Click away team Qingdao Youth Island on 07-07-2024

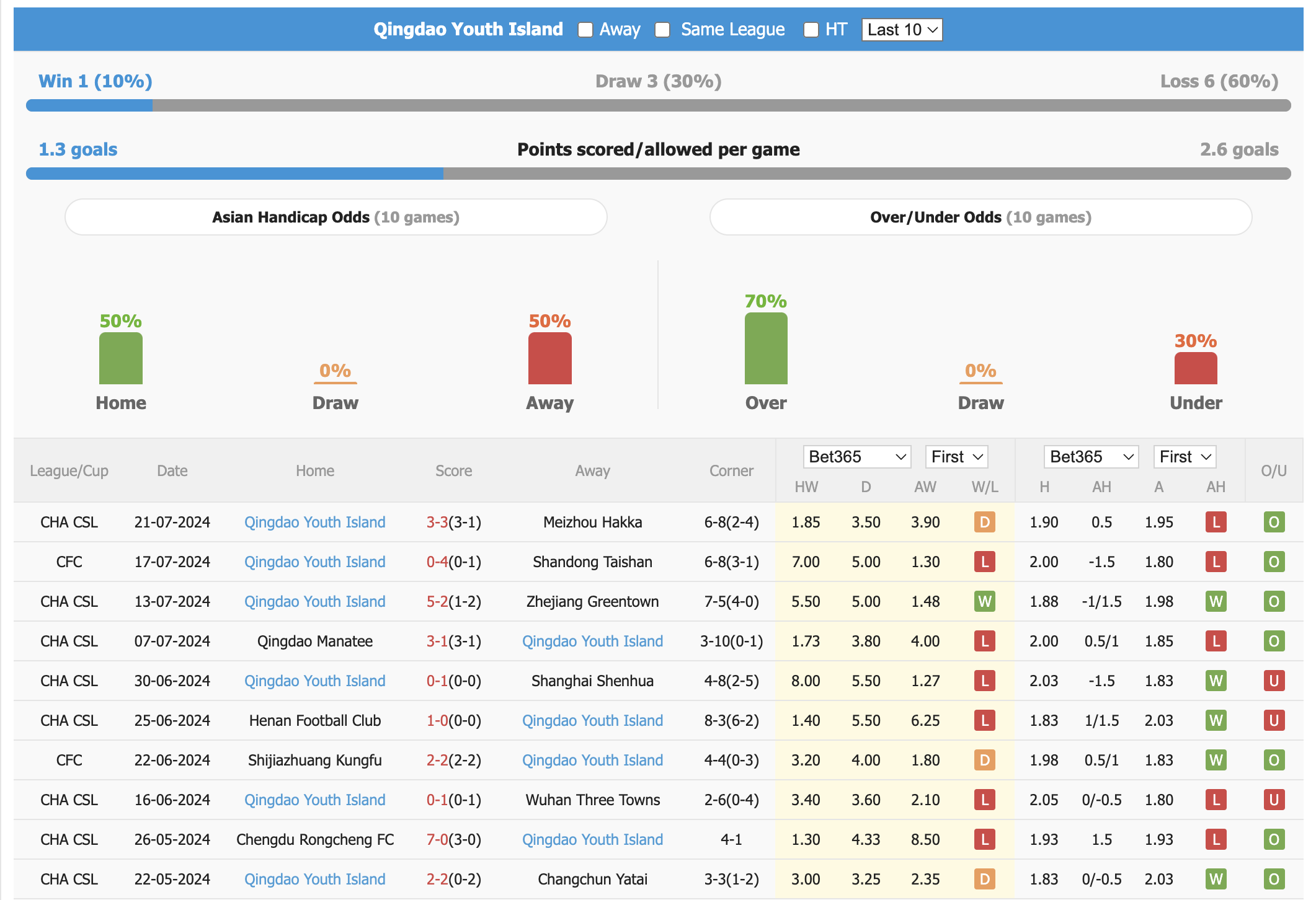click(x=592, y=642)
